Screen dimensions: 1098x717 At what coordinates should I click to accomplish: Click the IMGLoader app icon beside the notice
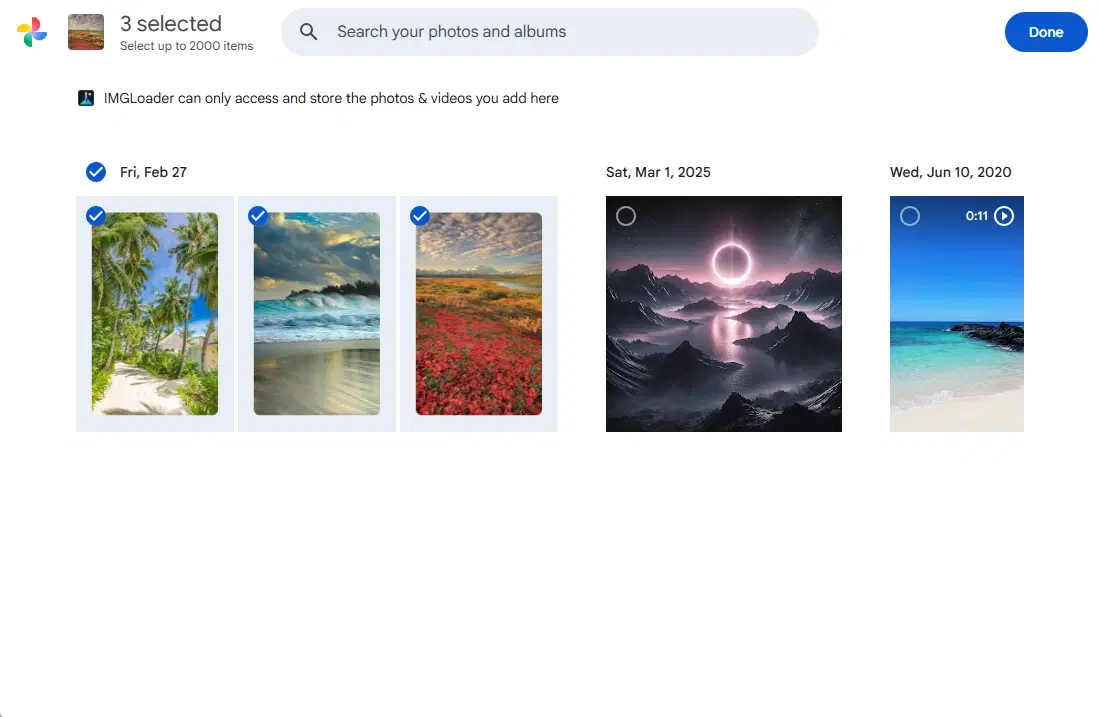click(x=85, y=97)
